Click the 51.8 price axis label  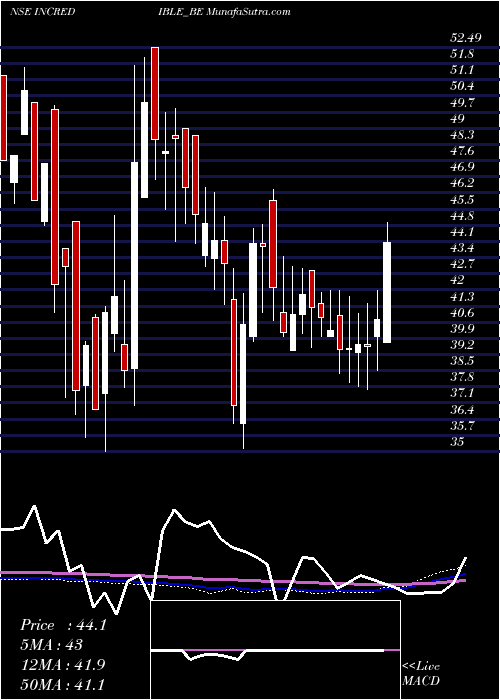coord(462,54)
